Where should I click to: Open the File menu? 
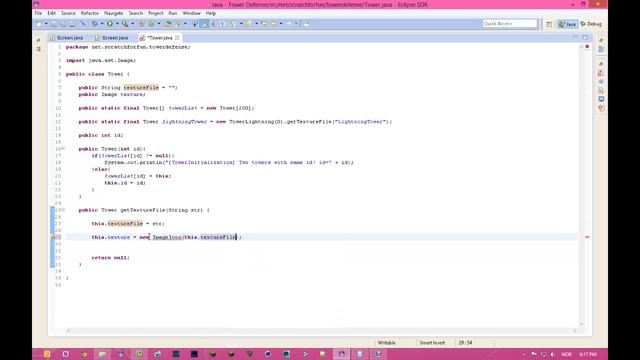tap(38, 13)
